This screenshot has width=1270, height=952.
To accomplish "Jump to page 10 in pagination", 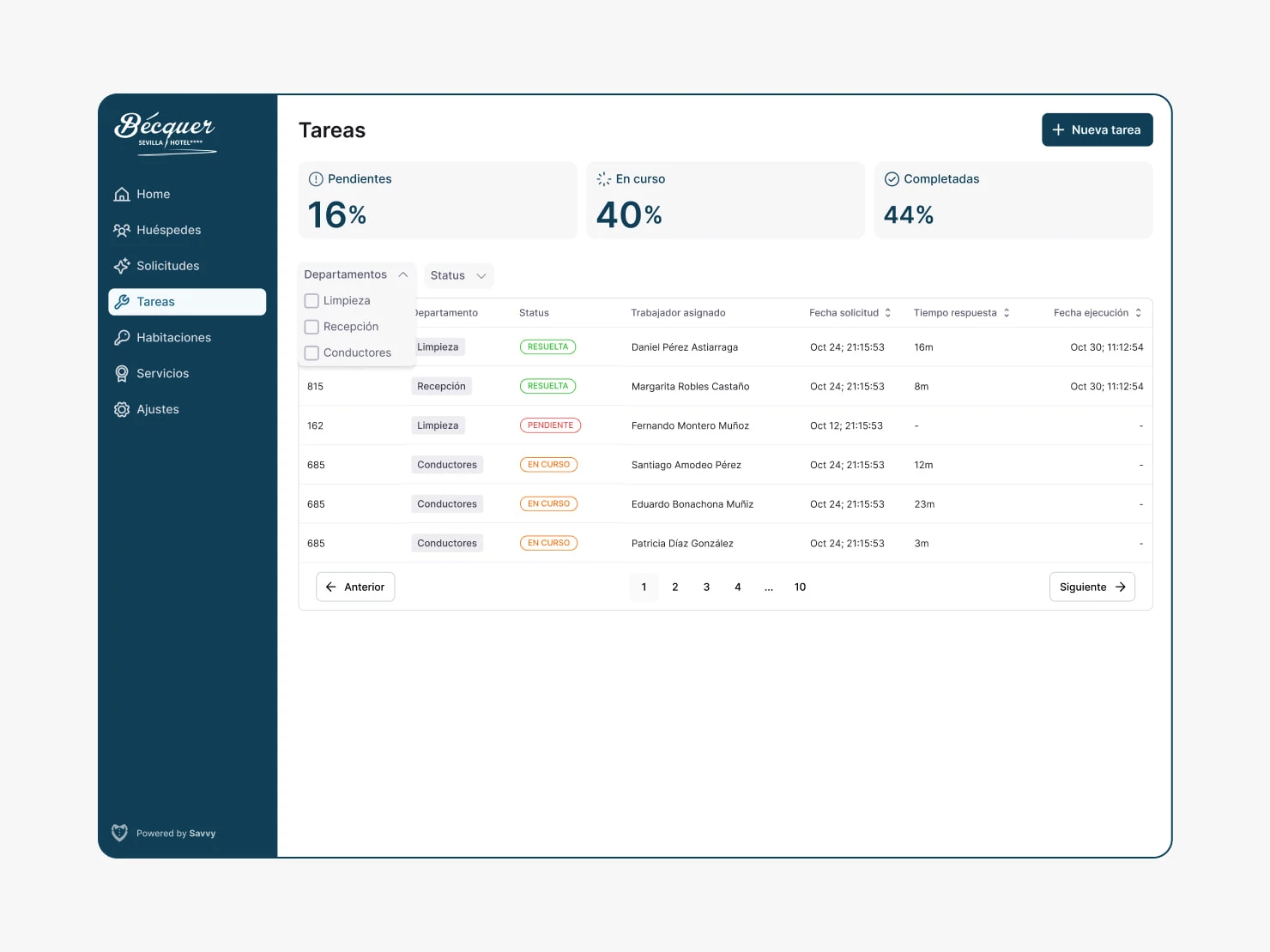I will click(x=800, y=587).
